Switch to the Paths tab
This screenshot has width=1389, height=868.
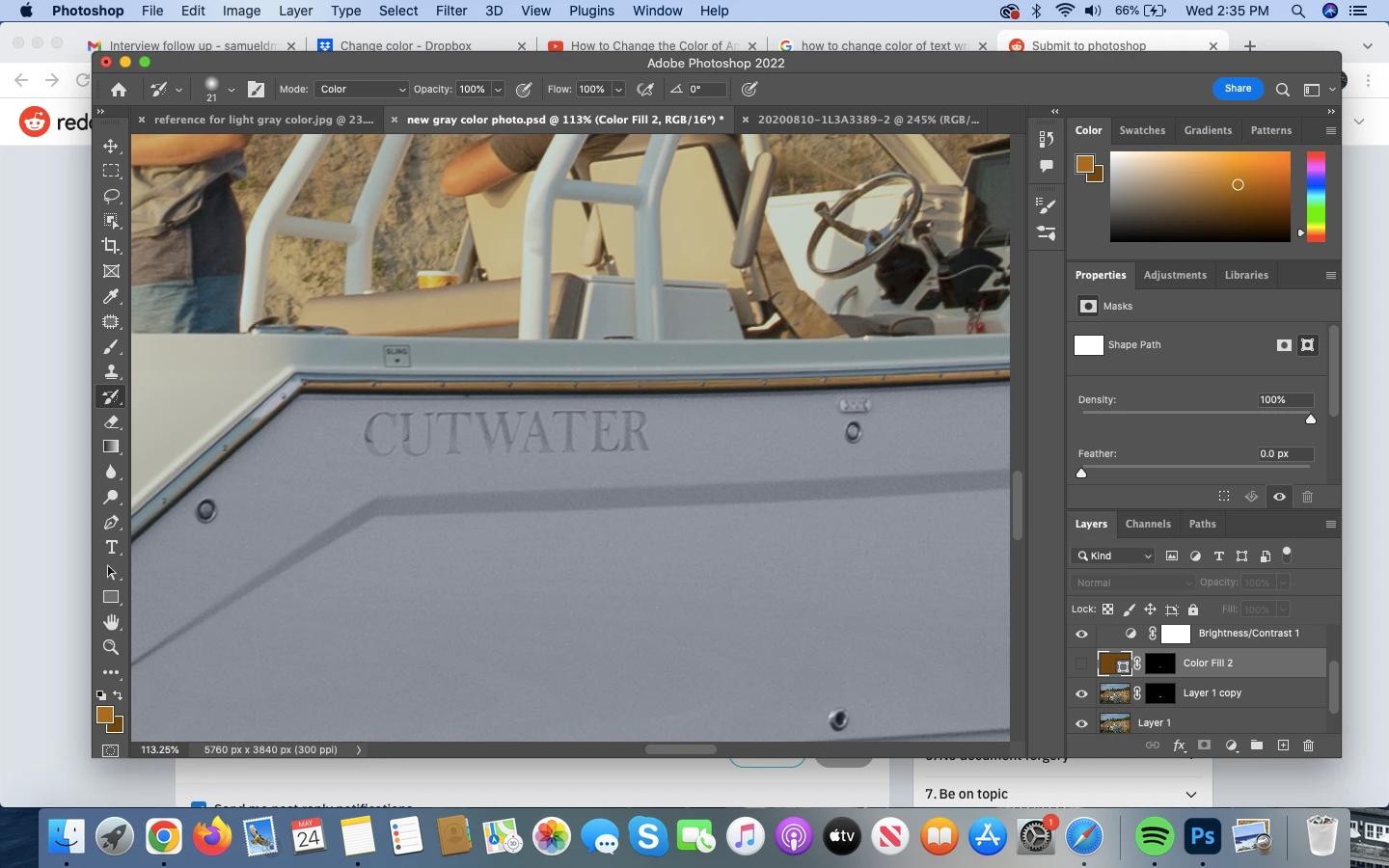tap(1202, 525)
